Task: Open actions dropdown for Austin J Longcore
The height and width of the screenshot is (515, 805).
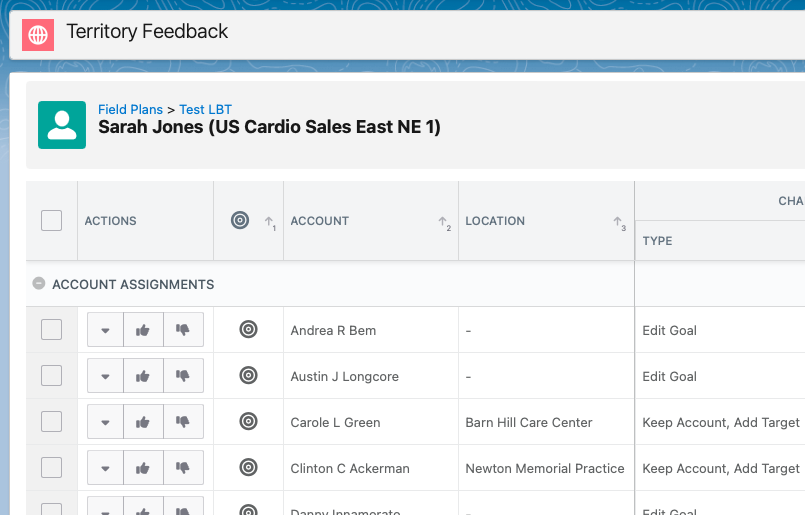Action: click(105, 376)
